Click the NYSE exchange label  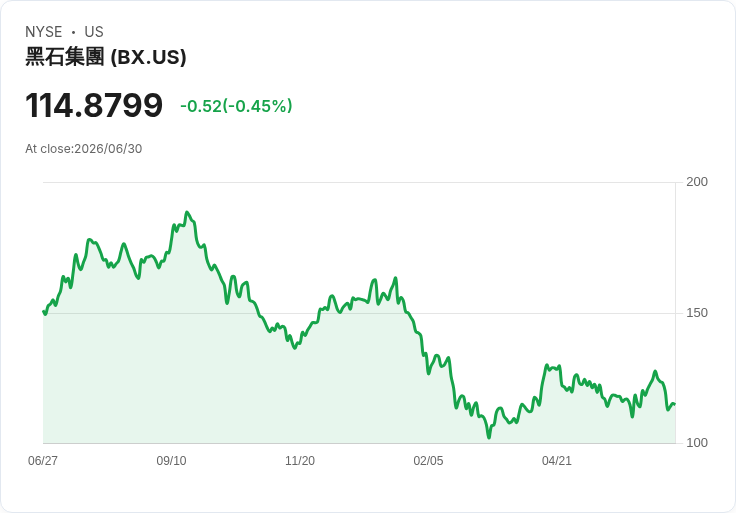44,32
